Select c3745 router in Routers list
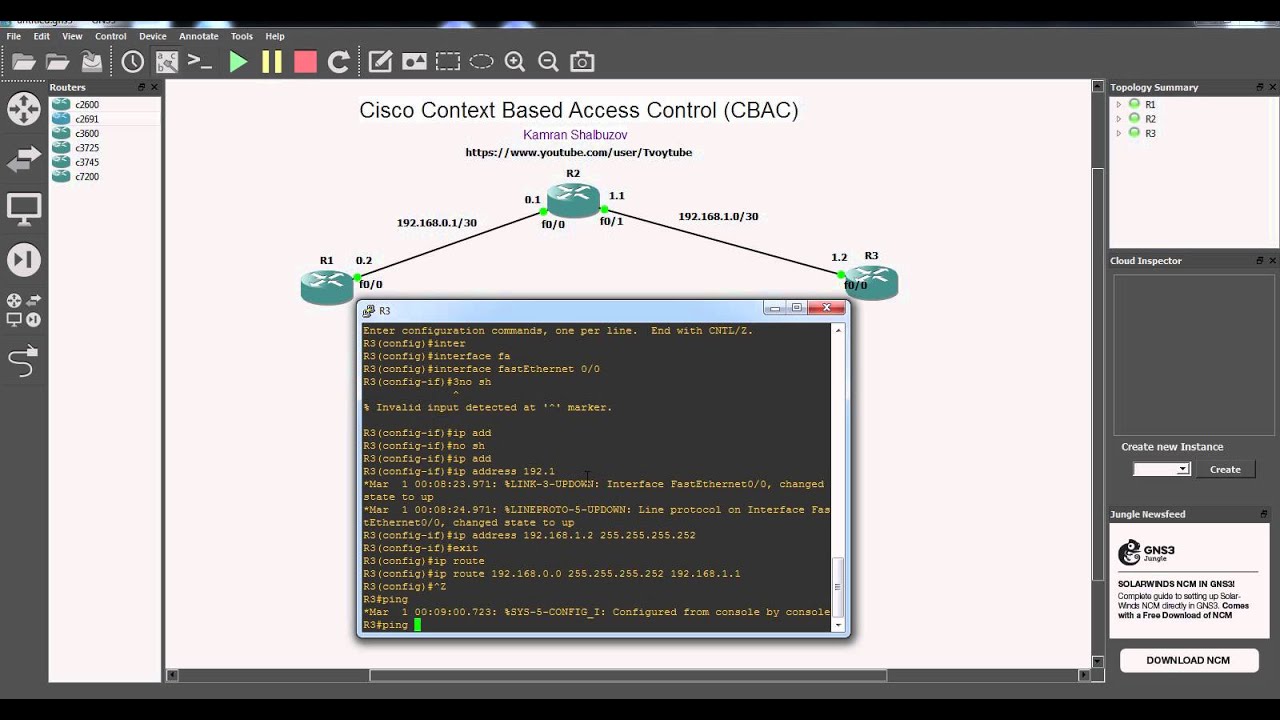Viewport: 1280px width, 720px height. 105,162
